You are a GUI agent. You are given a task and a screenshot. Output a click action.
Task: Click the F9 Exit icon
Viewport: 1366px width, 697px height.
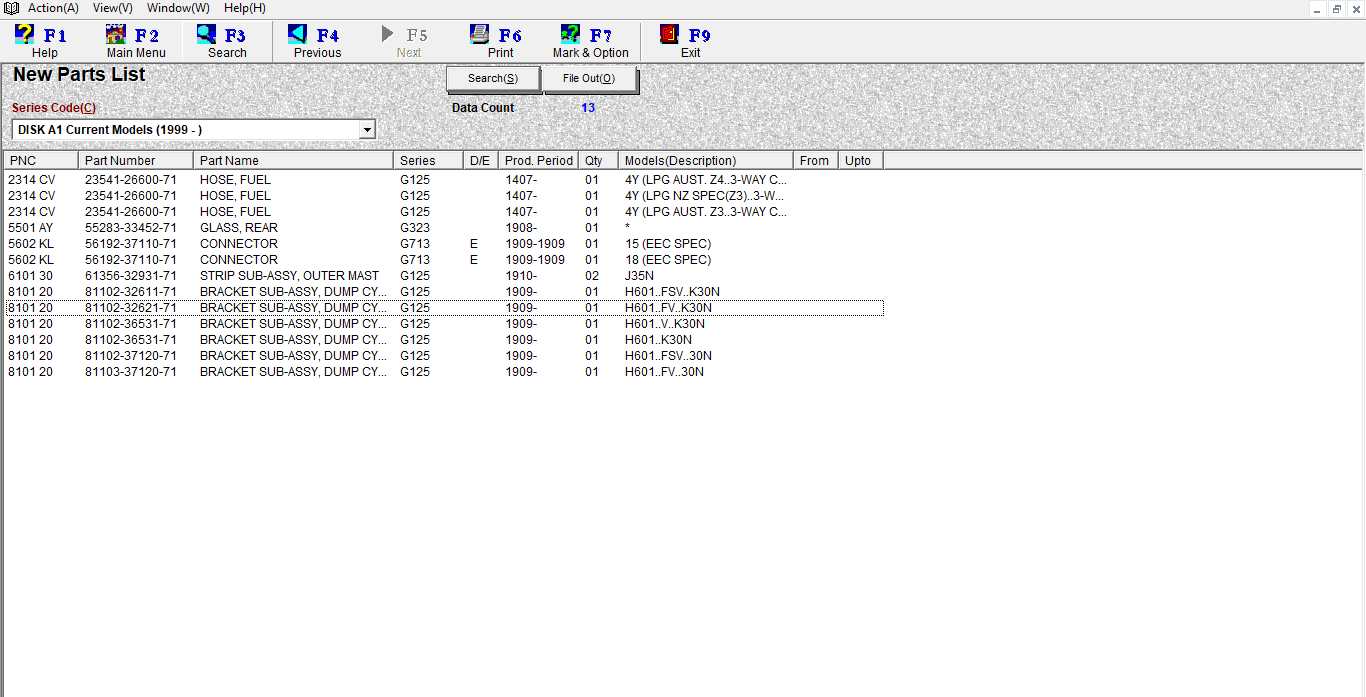[x=670, y=35]
